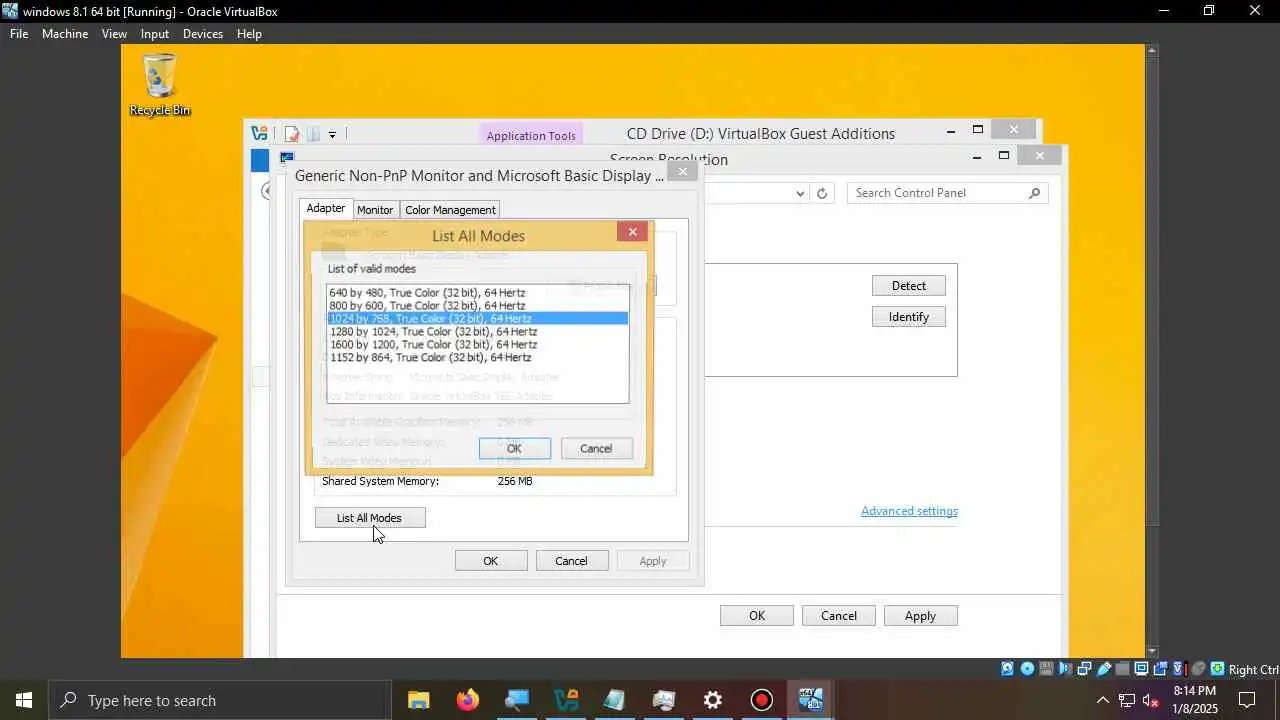Click Cancel in the adapter properties dialog
Viewport: 1280px width, 720px height.
(x=572, y=561)
